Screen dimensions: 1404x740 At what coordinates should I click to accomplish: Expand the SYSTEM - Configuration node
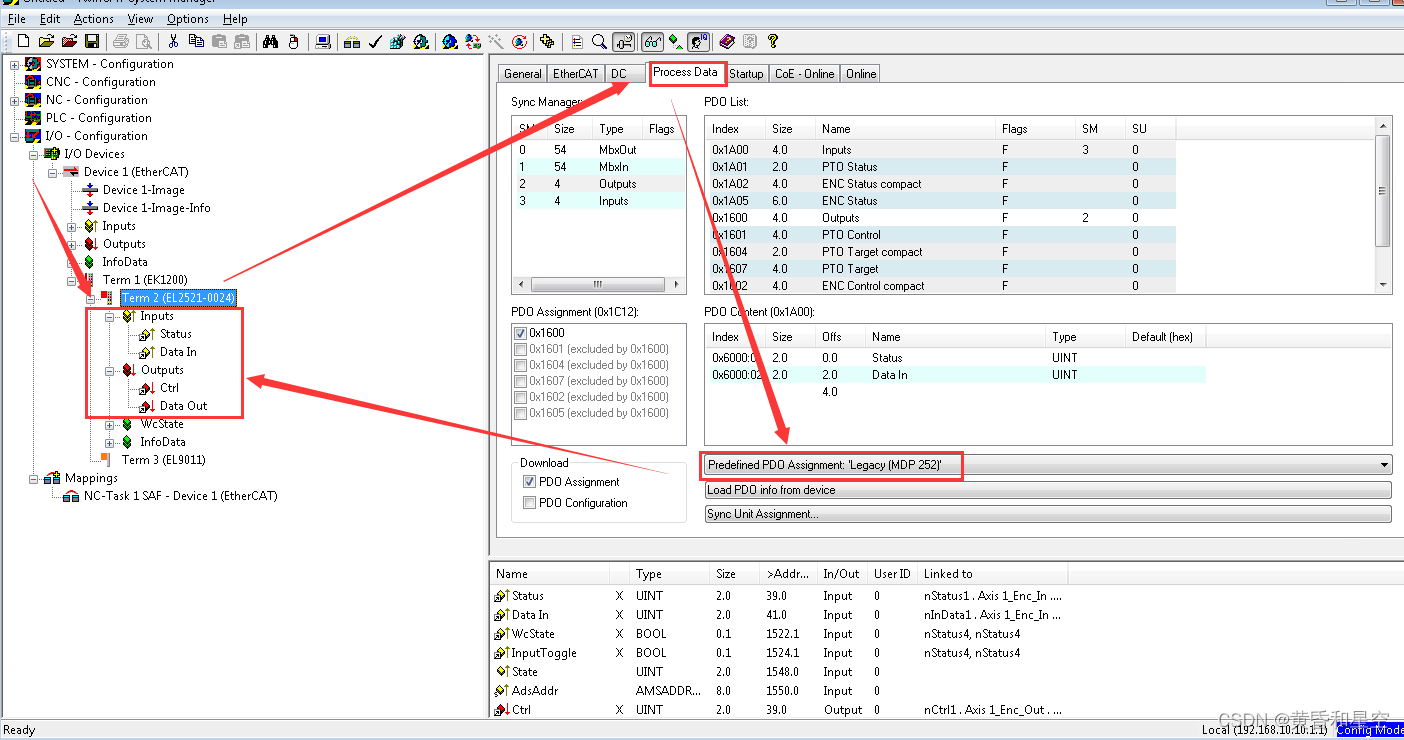(x=15, y=64)
